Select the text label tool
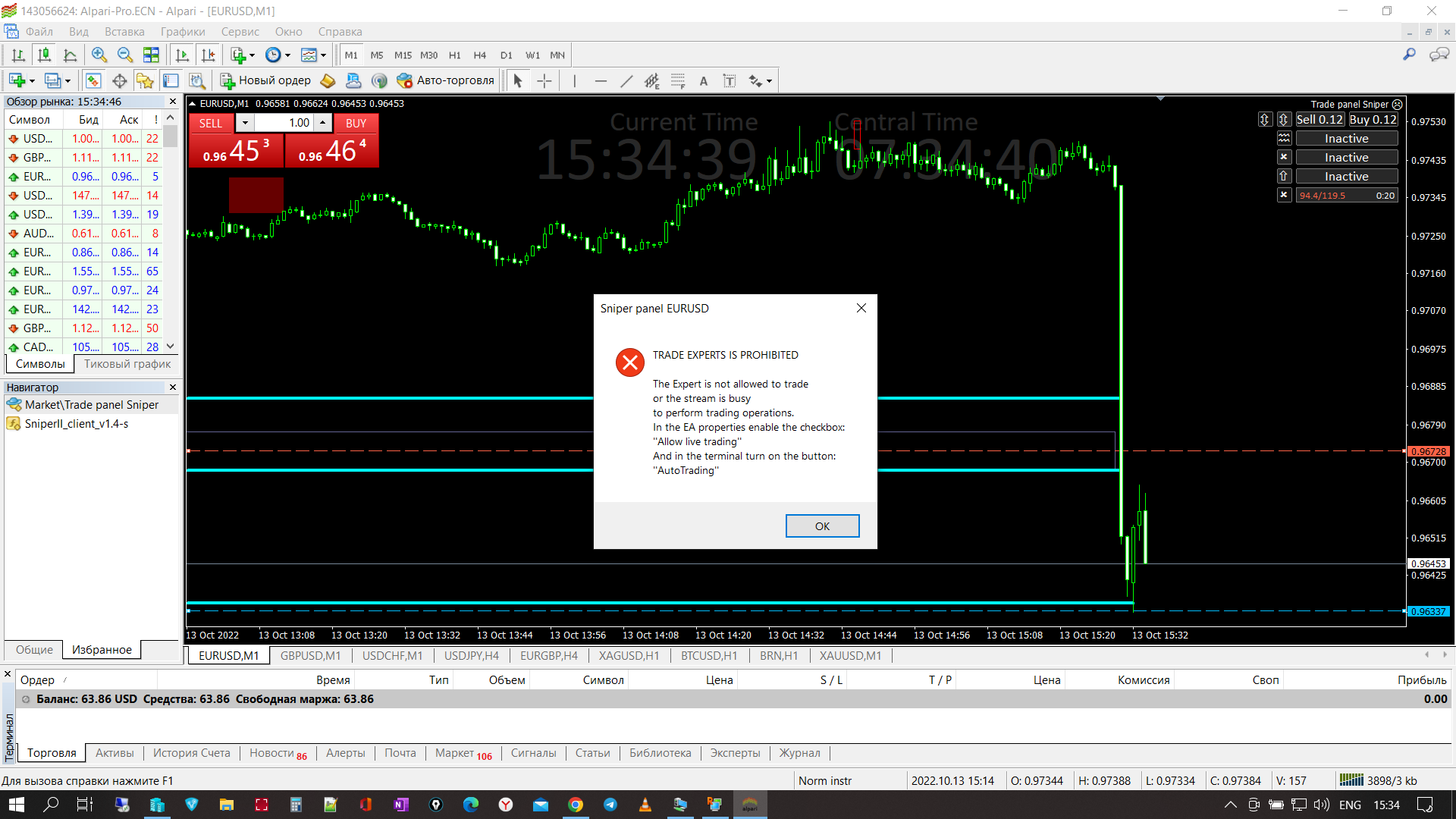The height and width of the screenshot is (819, 1456). [x=729, y=80]
